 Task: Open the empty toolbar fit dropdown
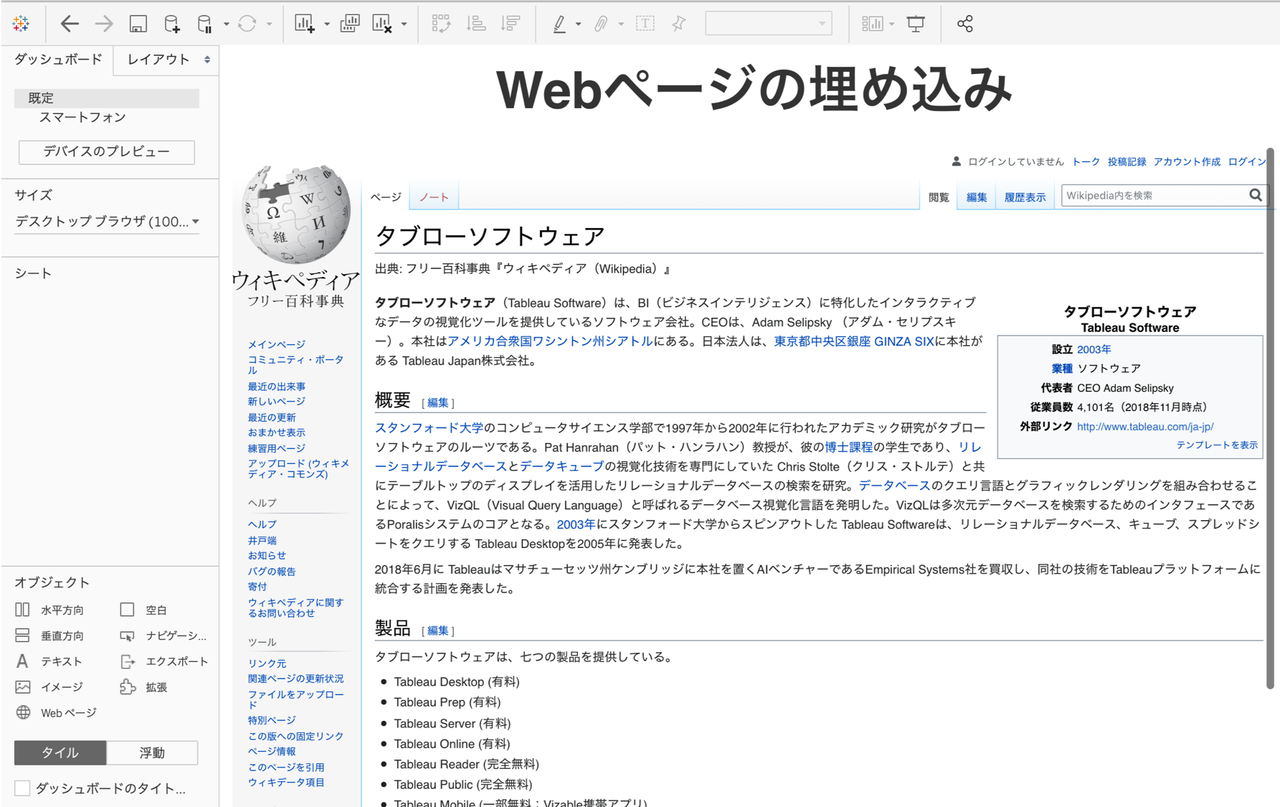768,24
